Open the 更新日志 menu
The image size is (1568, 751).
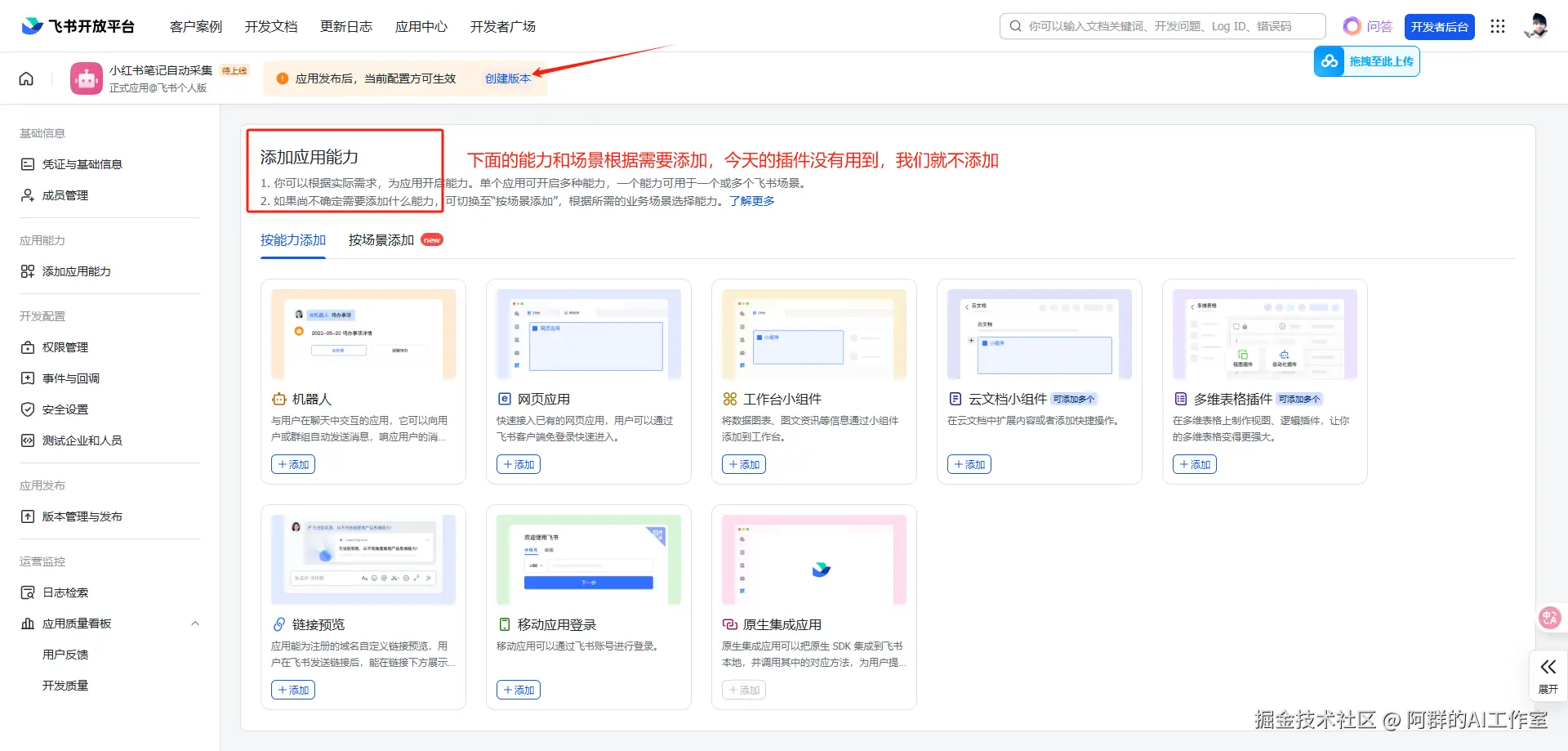(346, 26)
